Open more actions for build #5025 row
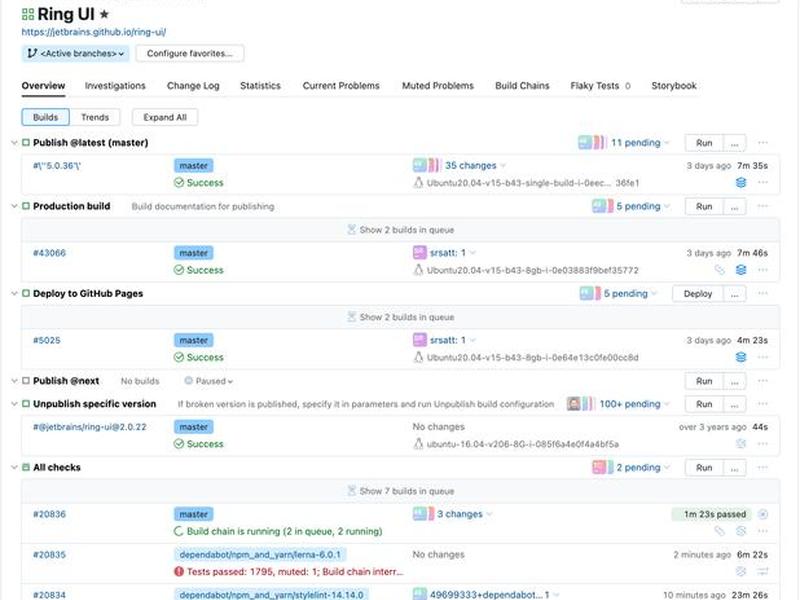Screen dimensions: 800x600 click(763, 357)
